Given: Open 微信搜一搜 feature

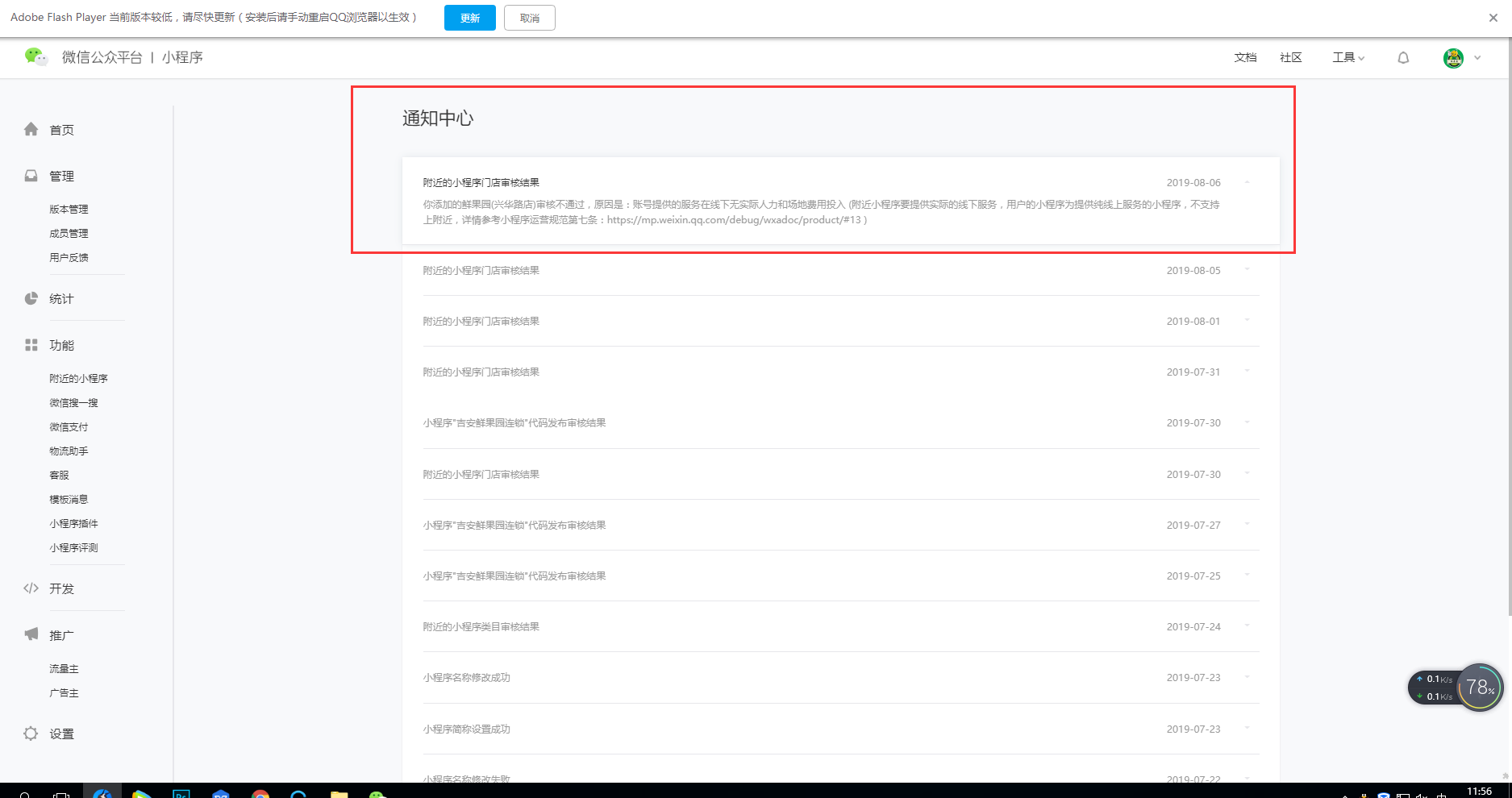Looking at the screenshot, I should 73,403.
